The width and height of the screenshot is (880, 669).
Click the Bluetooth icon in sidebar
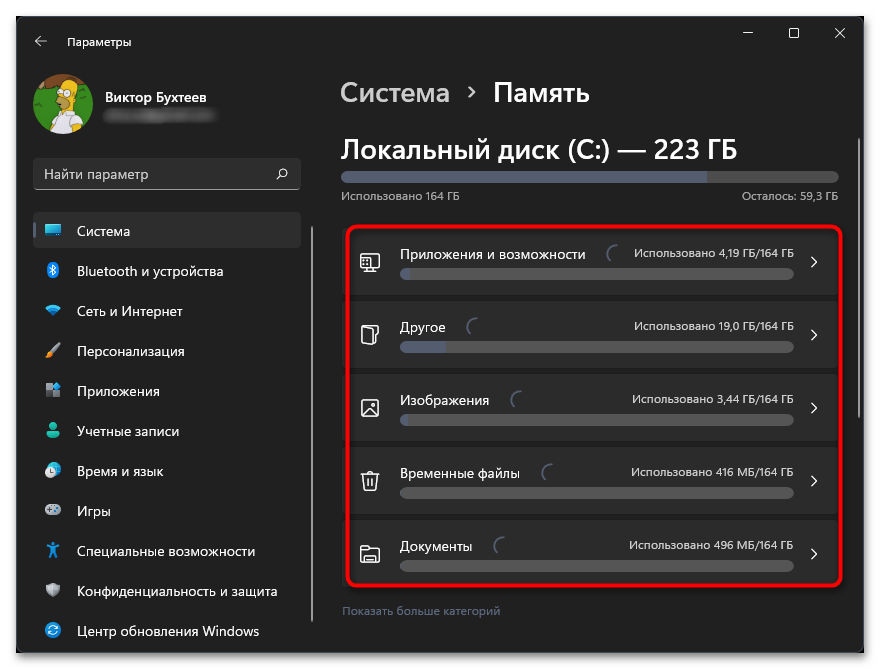(53, 271)
